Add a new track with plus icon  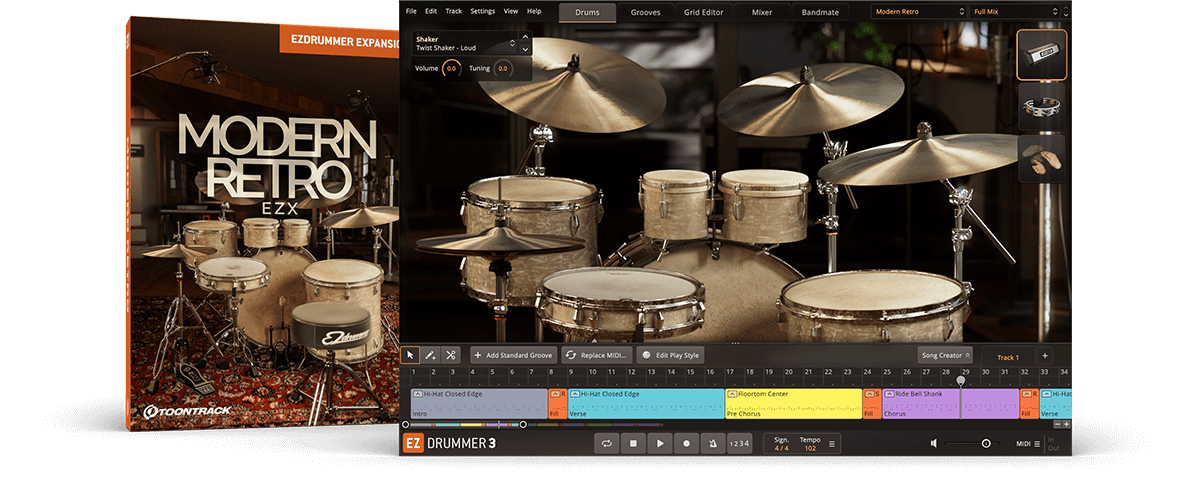1045,355
